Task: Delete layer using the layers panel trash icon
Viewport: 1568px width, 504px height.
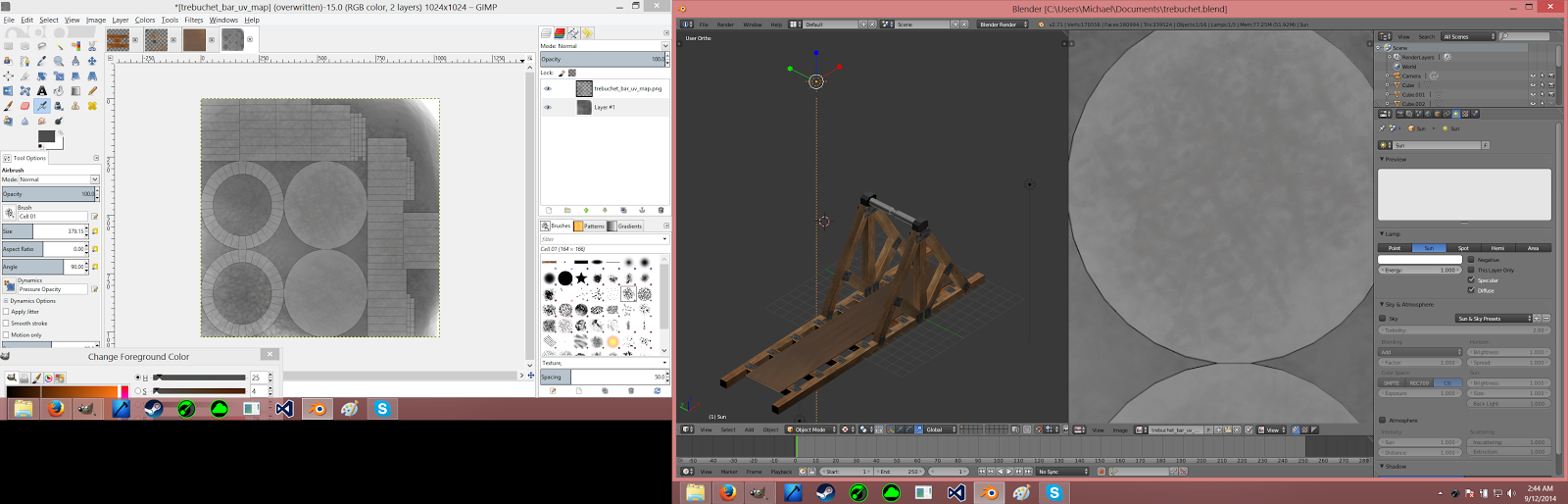Action: 661,210
